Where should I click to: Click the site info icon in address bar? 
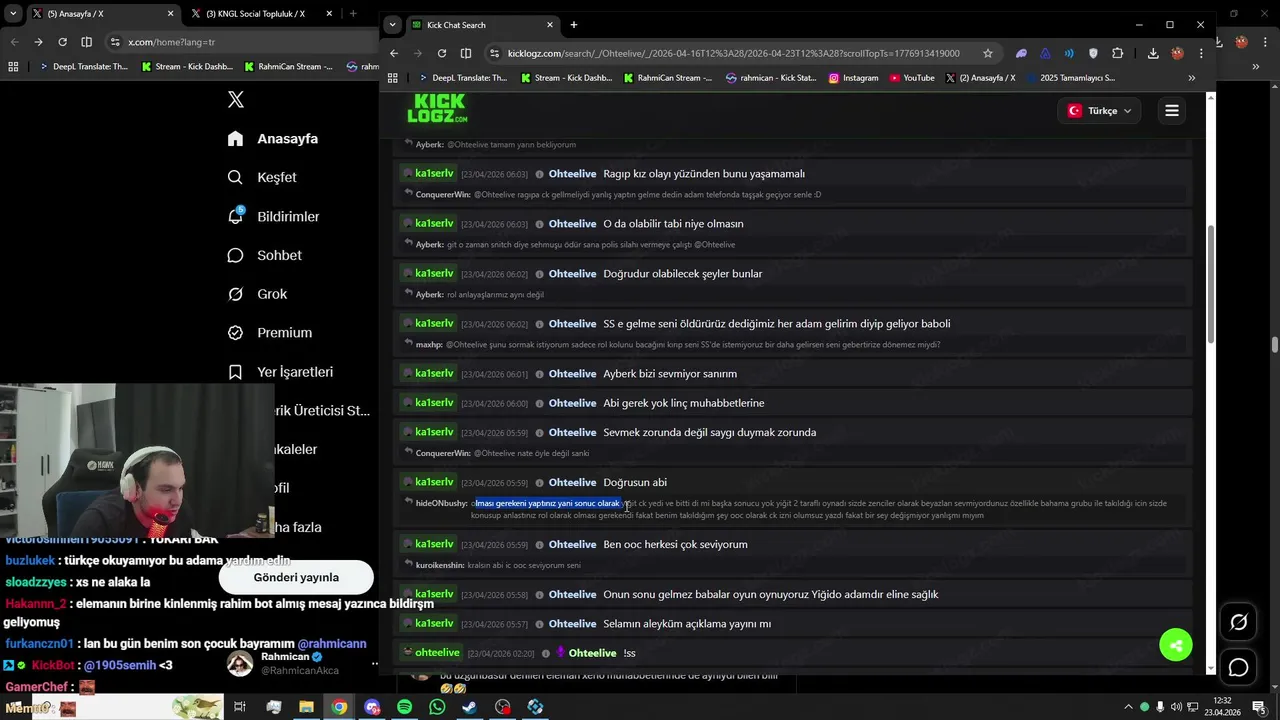pos(494,53)
